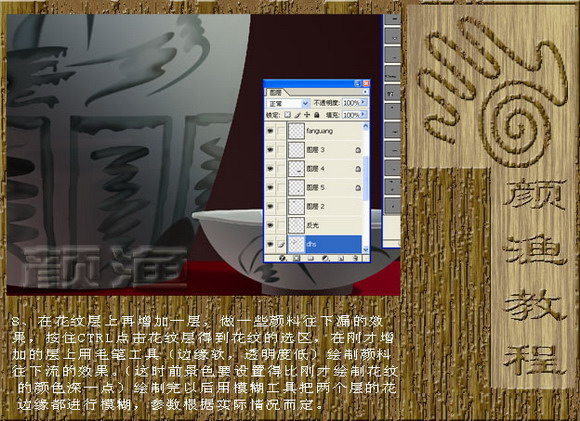Image resolution: width=580 pixels, height=421 pixels.
Task: Click lock indicator on 图层 4
Action: (358, 169)
